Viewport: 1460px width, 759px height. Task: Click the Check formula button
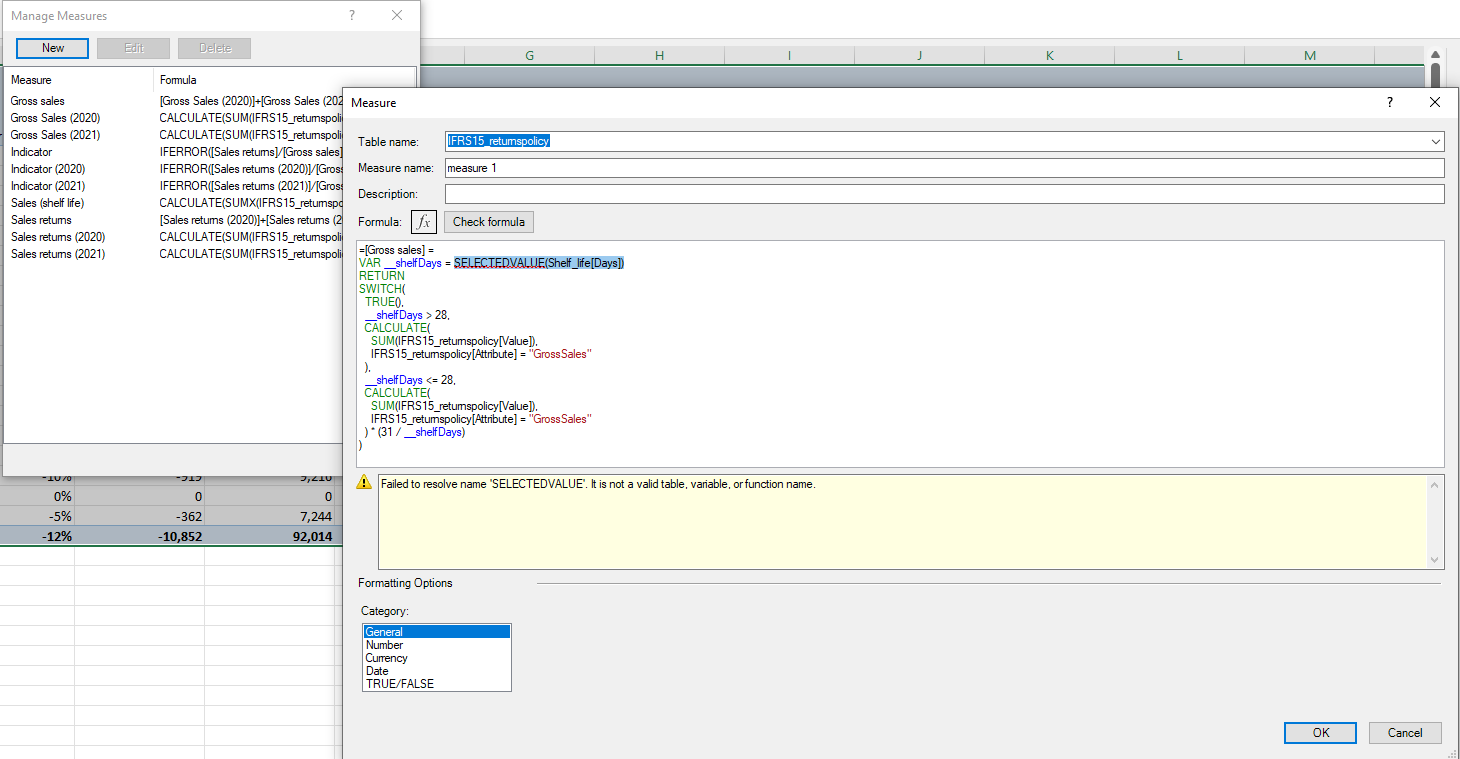489,222
